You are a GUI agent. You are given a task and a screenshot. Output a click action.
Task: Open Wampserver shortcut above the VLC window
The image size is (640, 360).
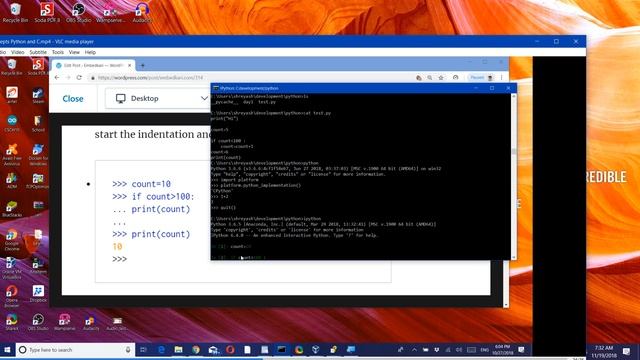tap(111, 12)
